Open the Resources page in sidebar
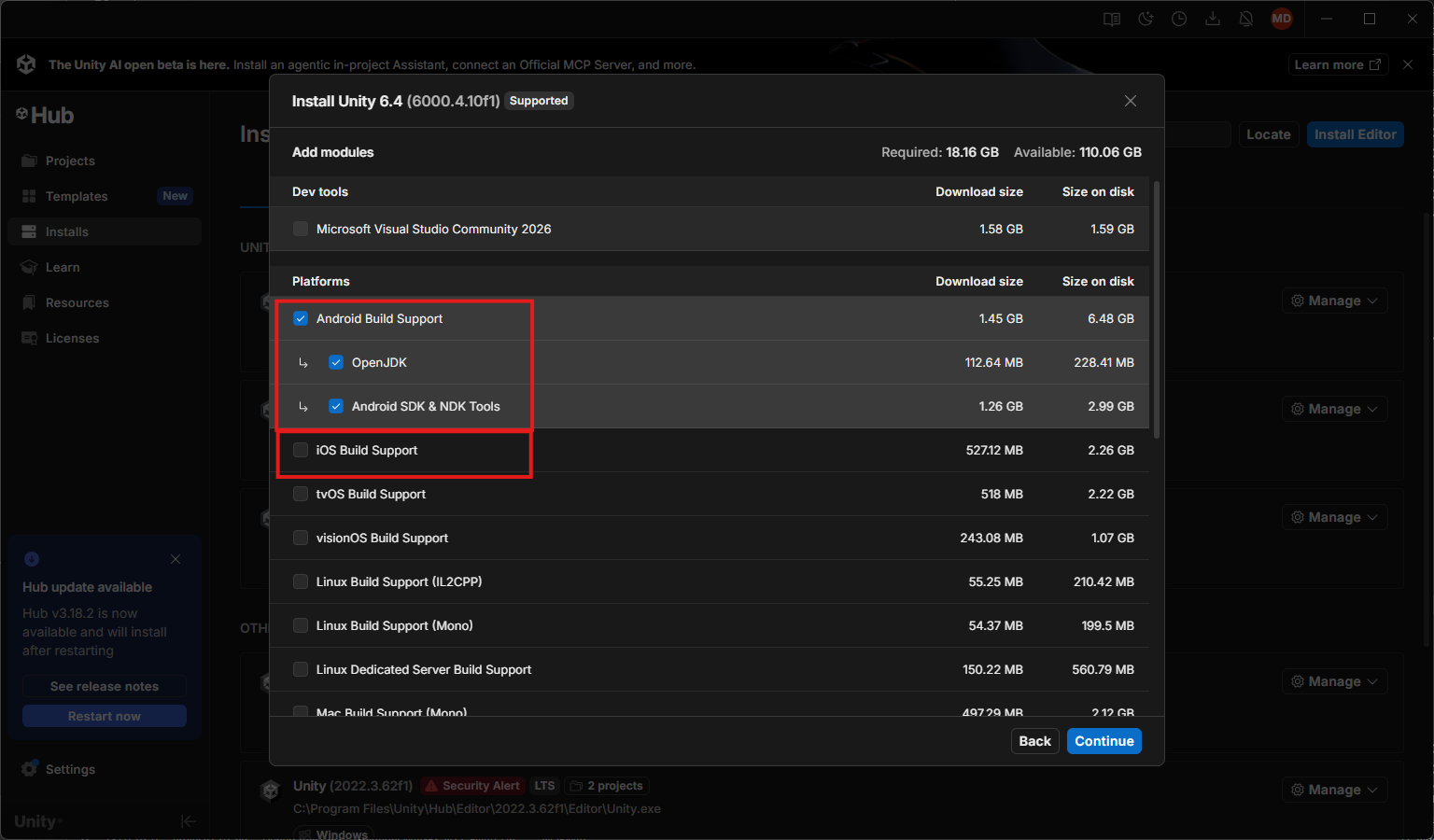The height and width of the screenshot is (840, 1434). (x=105, y=302)
